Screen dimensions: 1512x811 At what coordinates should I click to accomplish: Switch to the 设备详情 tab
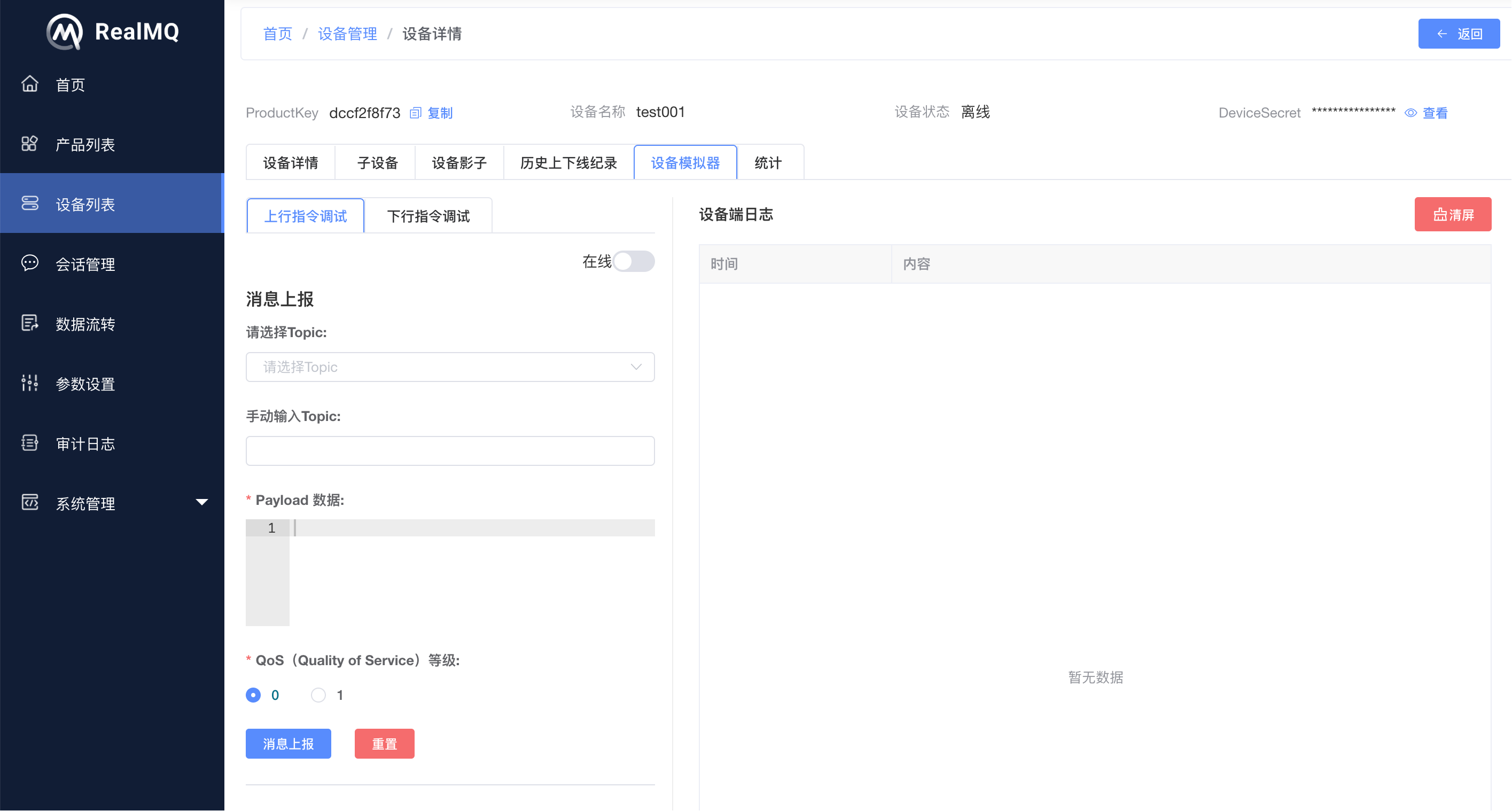[x=291, y=162]
